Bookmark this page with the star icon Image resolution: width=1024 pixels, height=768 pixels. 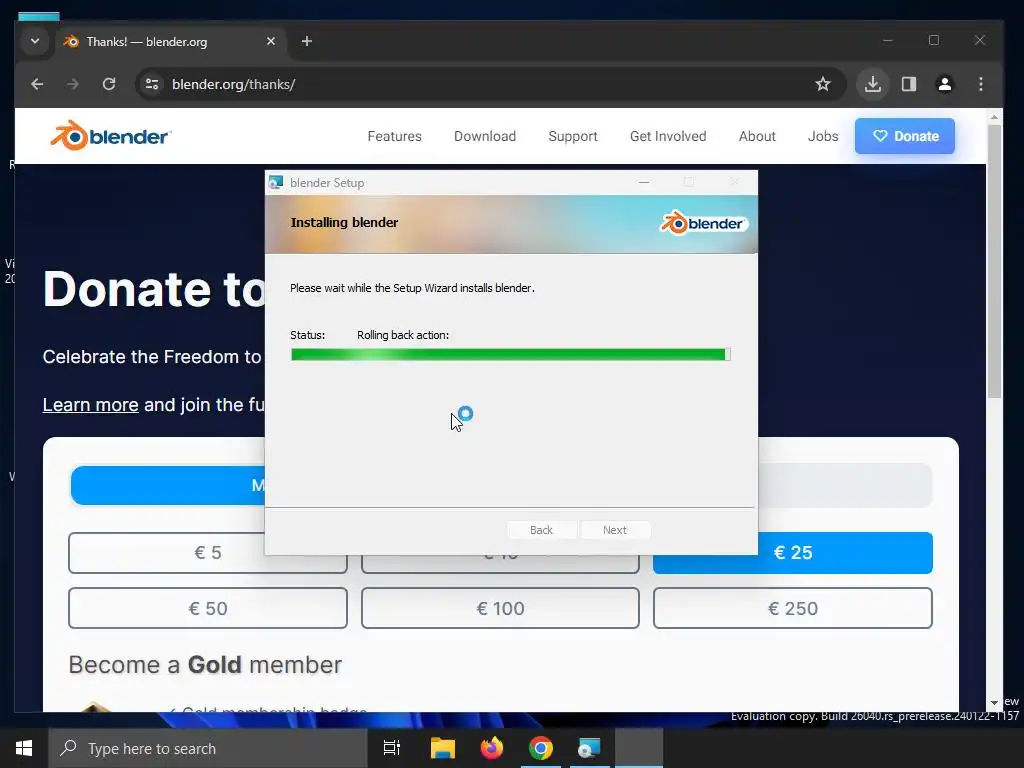point(823,84)
